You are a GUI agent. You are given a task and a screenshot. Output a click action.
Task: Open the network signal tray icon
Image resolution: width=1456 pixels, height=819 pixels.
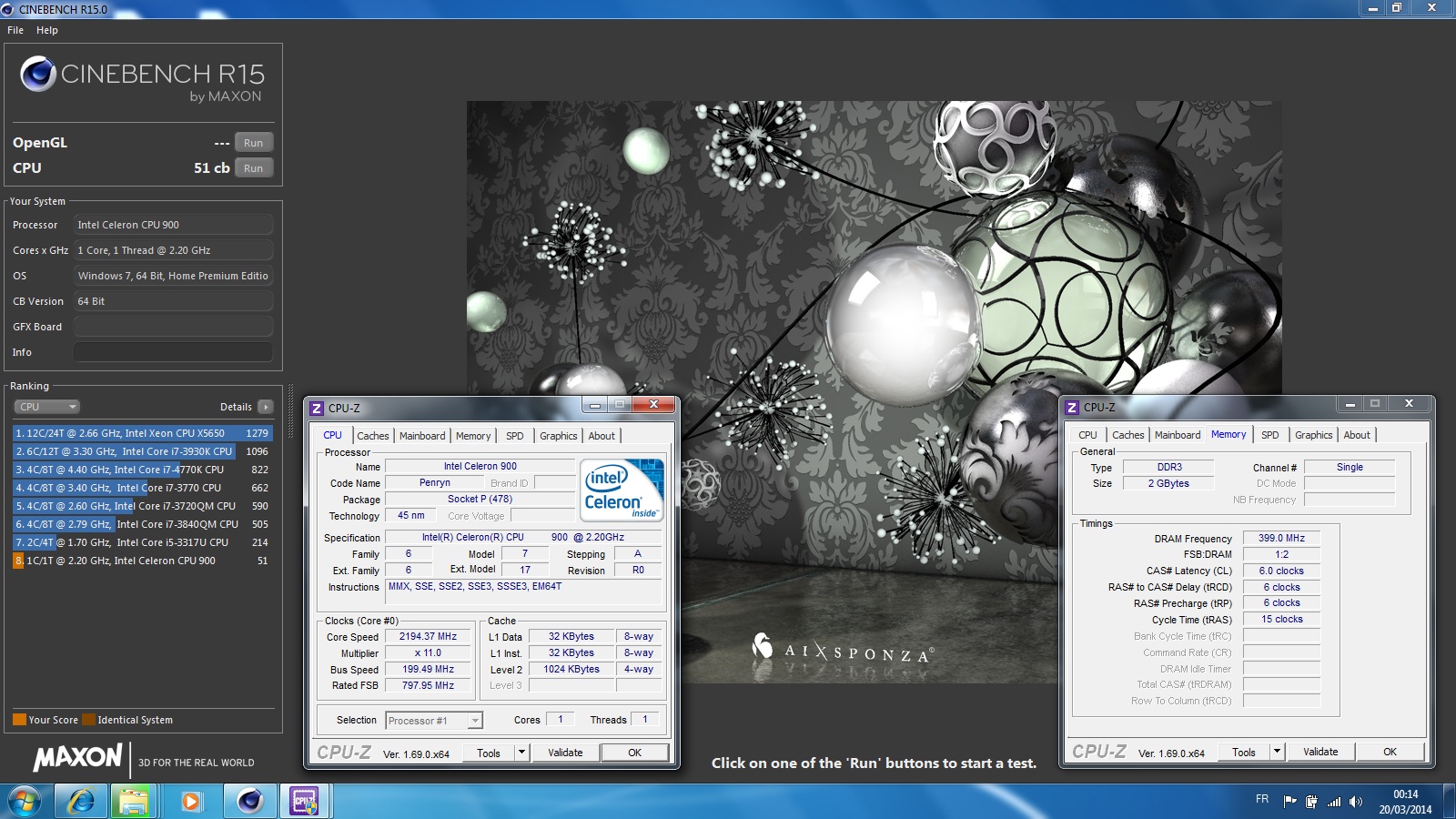1334,802
